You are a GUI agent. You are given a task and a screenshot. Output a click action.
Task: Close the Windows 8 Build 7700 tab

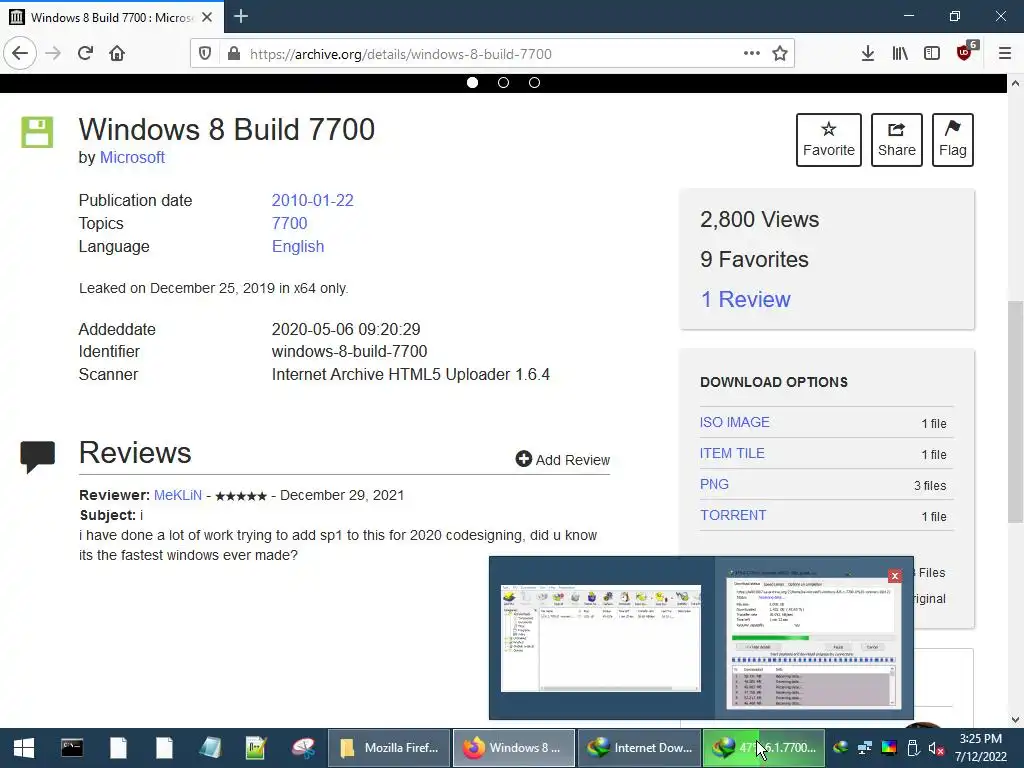click(x=207, y=17)
